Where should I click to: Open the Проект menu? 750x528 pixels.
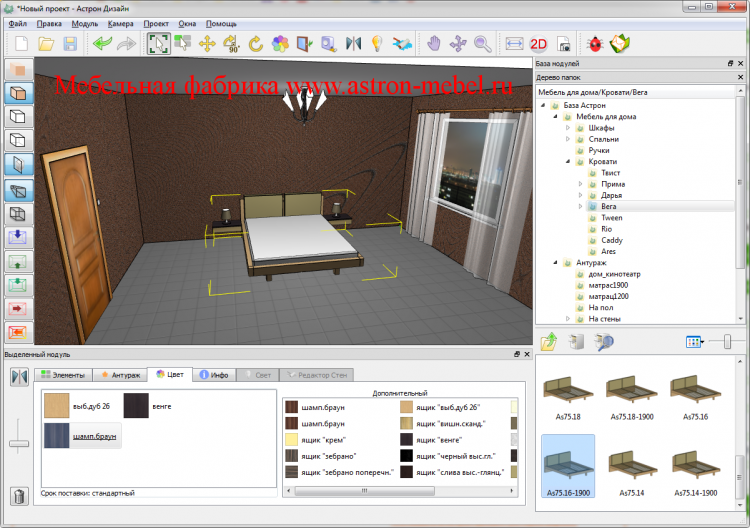coord(156,23)
